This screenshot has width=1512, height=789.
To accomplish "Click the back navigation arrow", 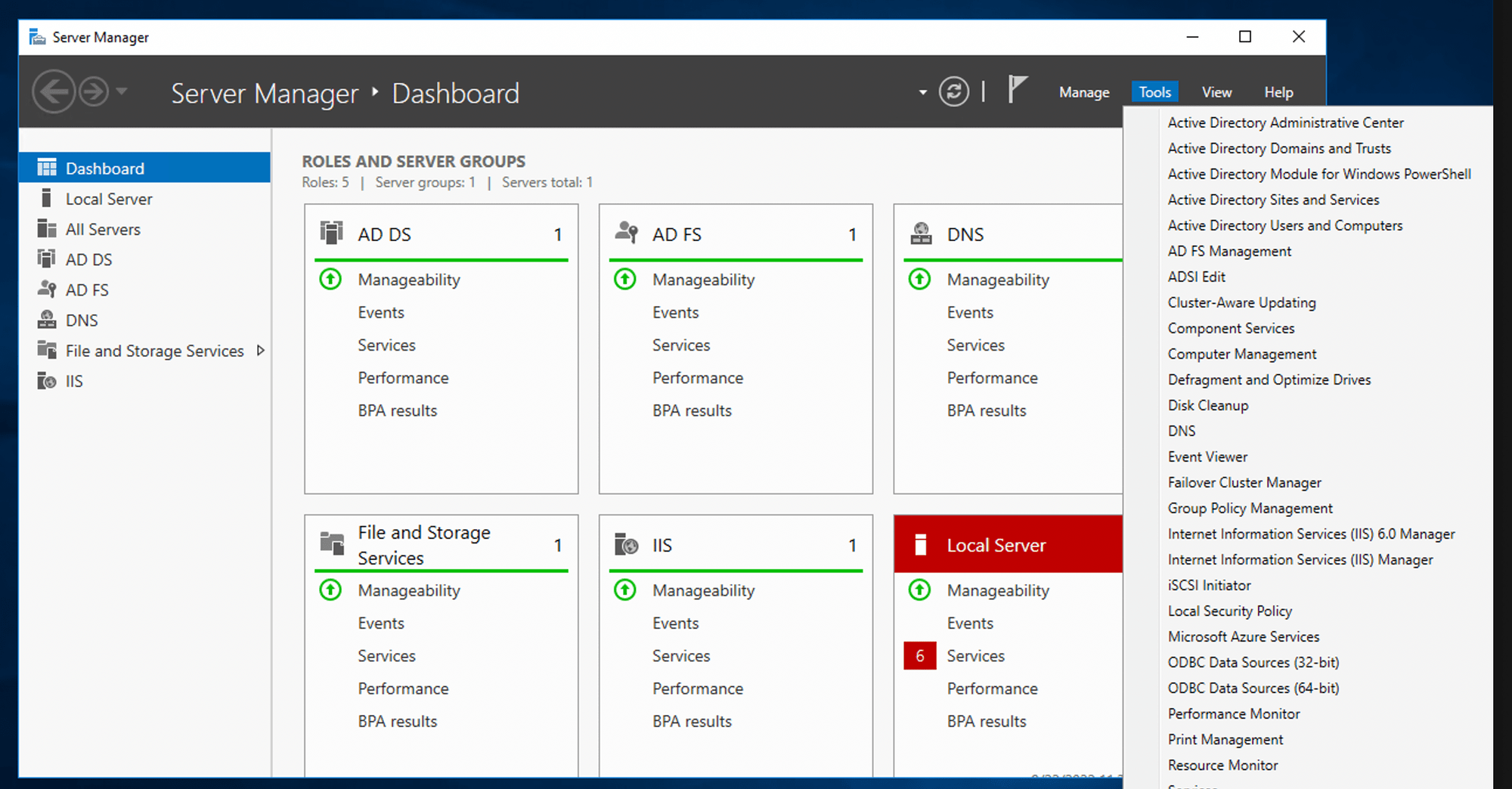I will 54,92.
